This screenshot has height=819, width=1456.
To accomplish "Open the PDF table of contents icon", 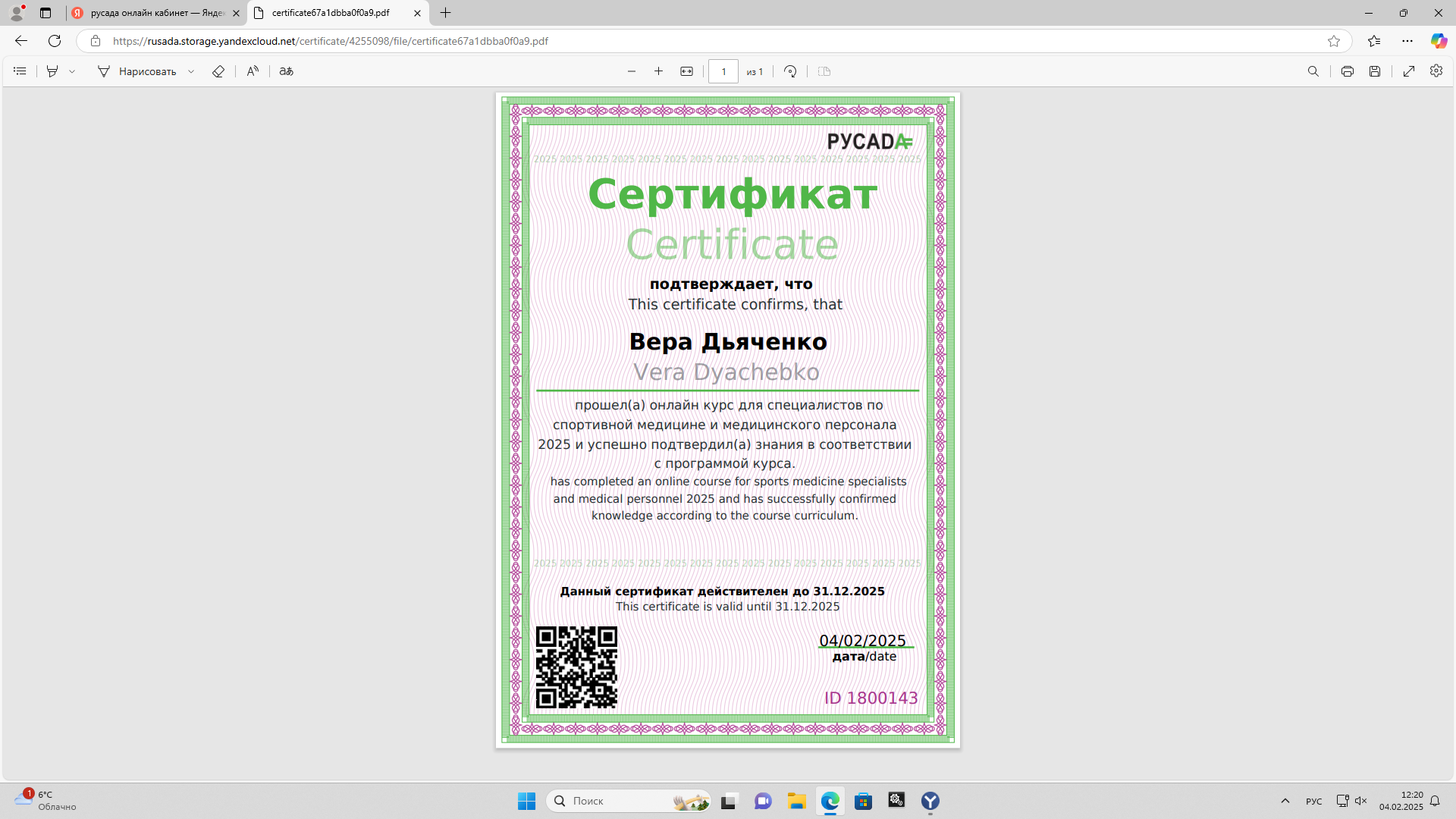I will point(20,71).
